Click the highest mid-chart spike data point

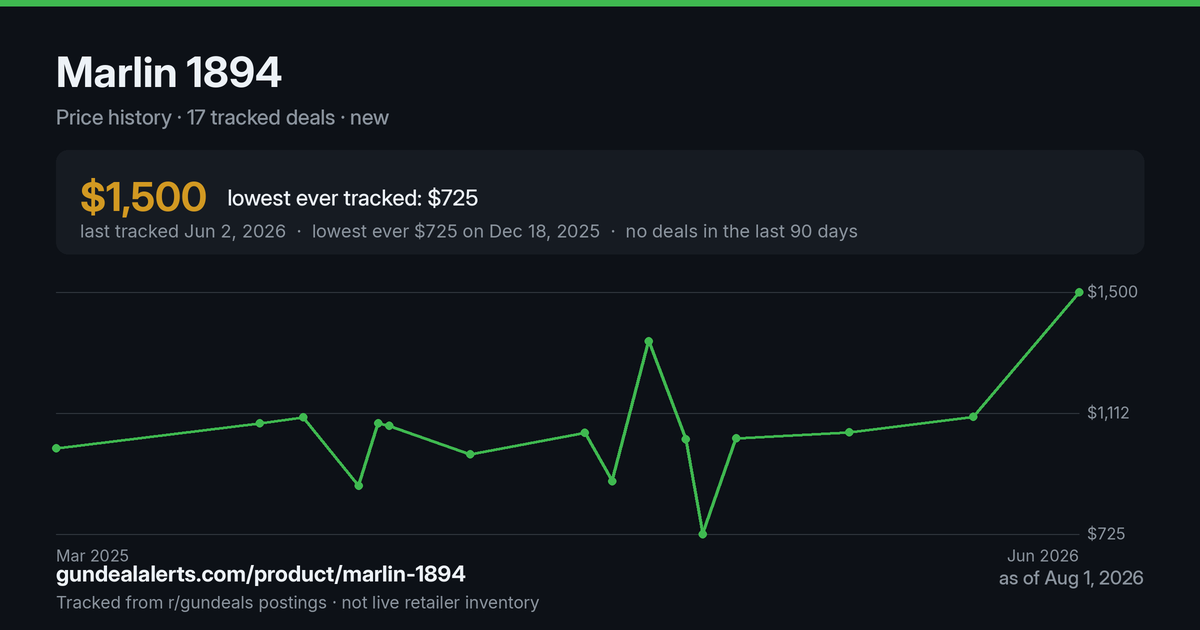point(649,341)
